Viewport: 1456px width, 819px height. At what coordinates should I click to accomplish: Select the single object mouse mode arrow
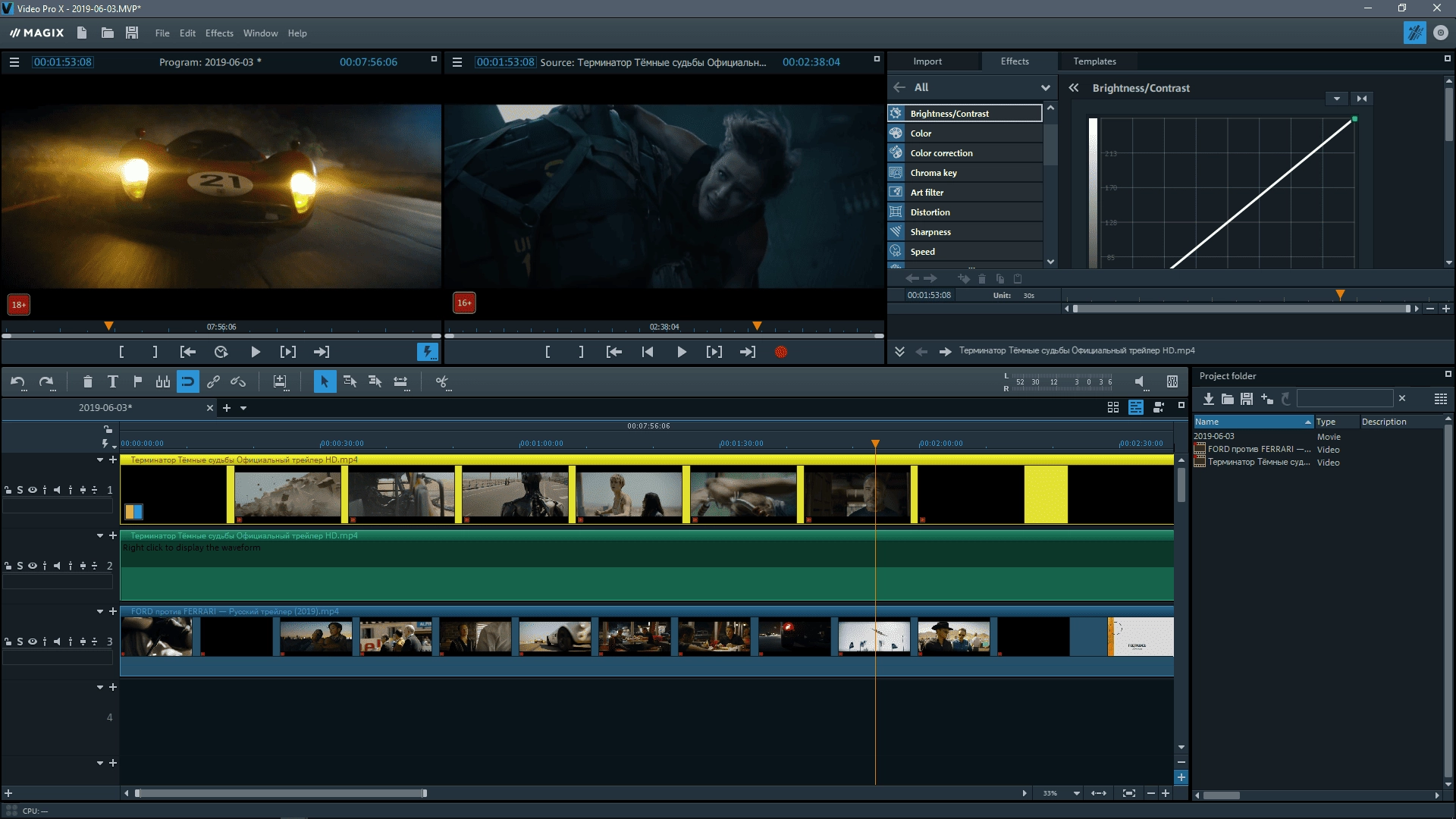coord(325,381)
